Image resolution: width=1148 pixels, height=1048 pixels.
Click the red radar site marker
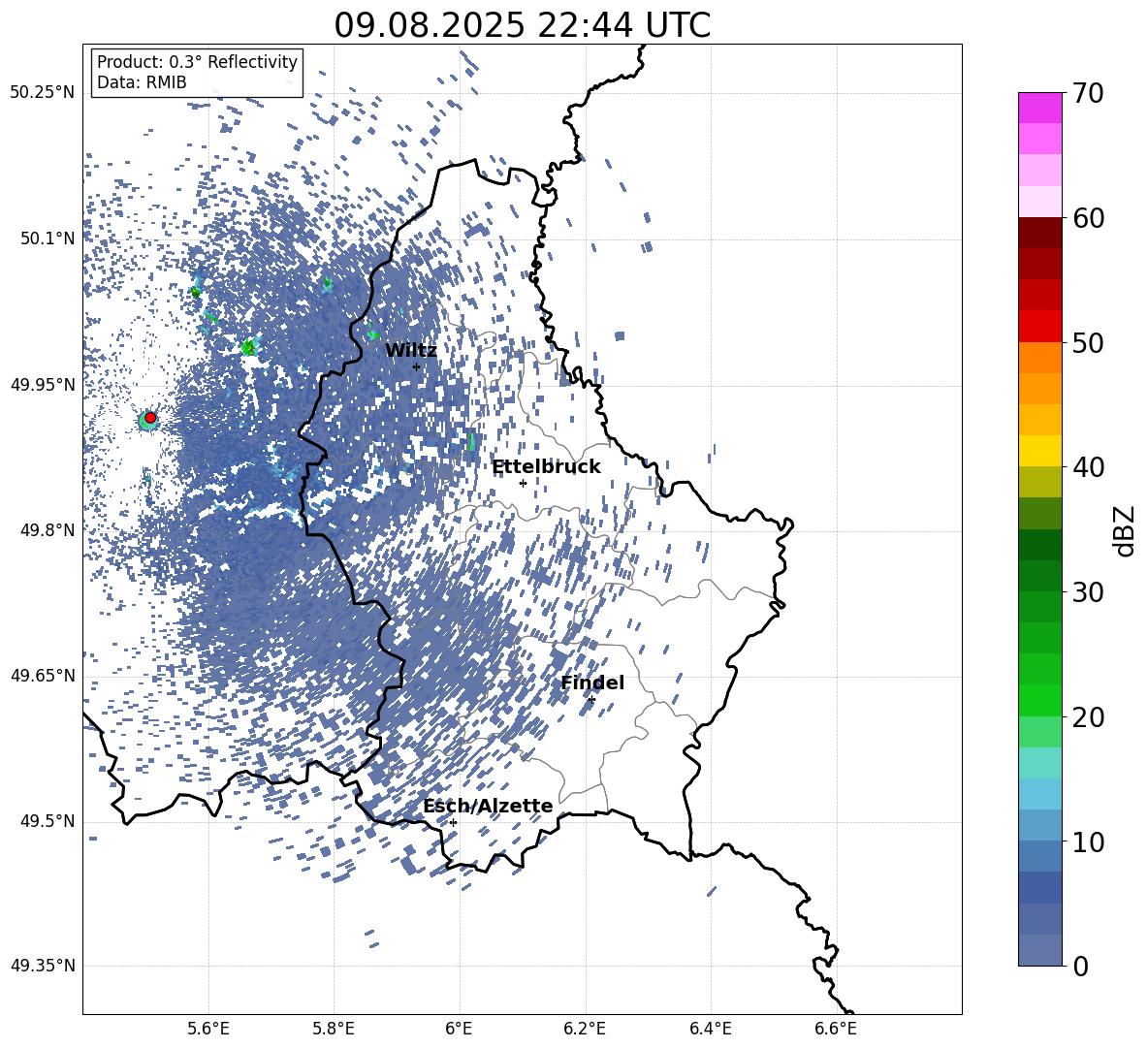pos(150,418)
